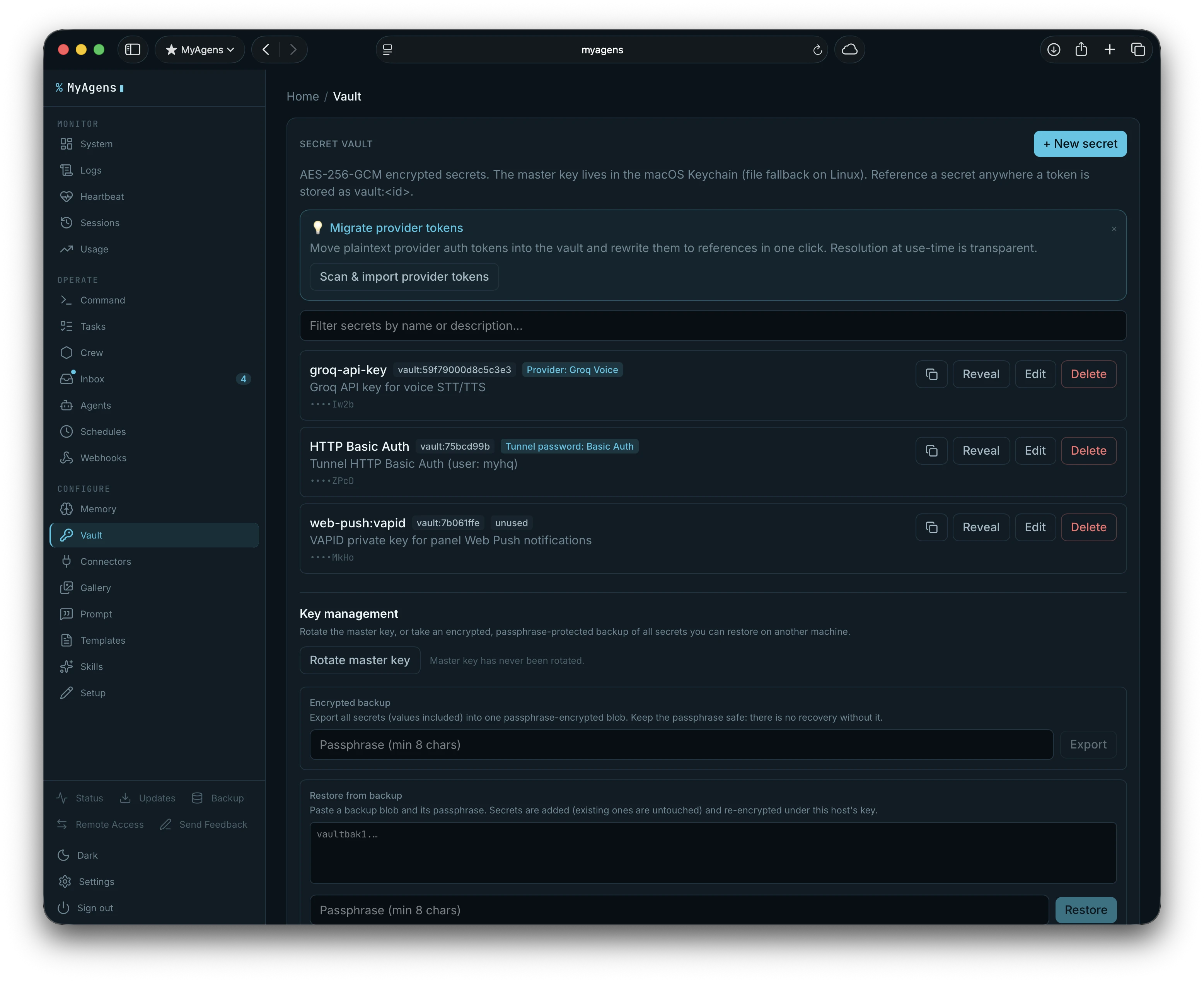Open the Sessions page
1204x982 pixels.
[x=154, y=223]
